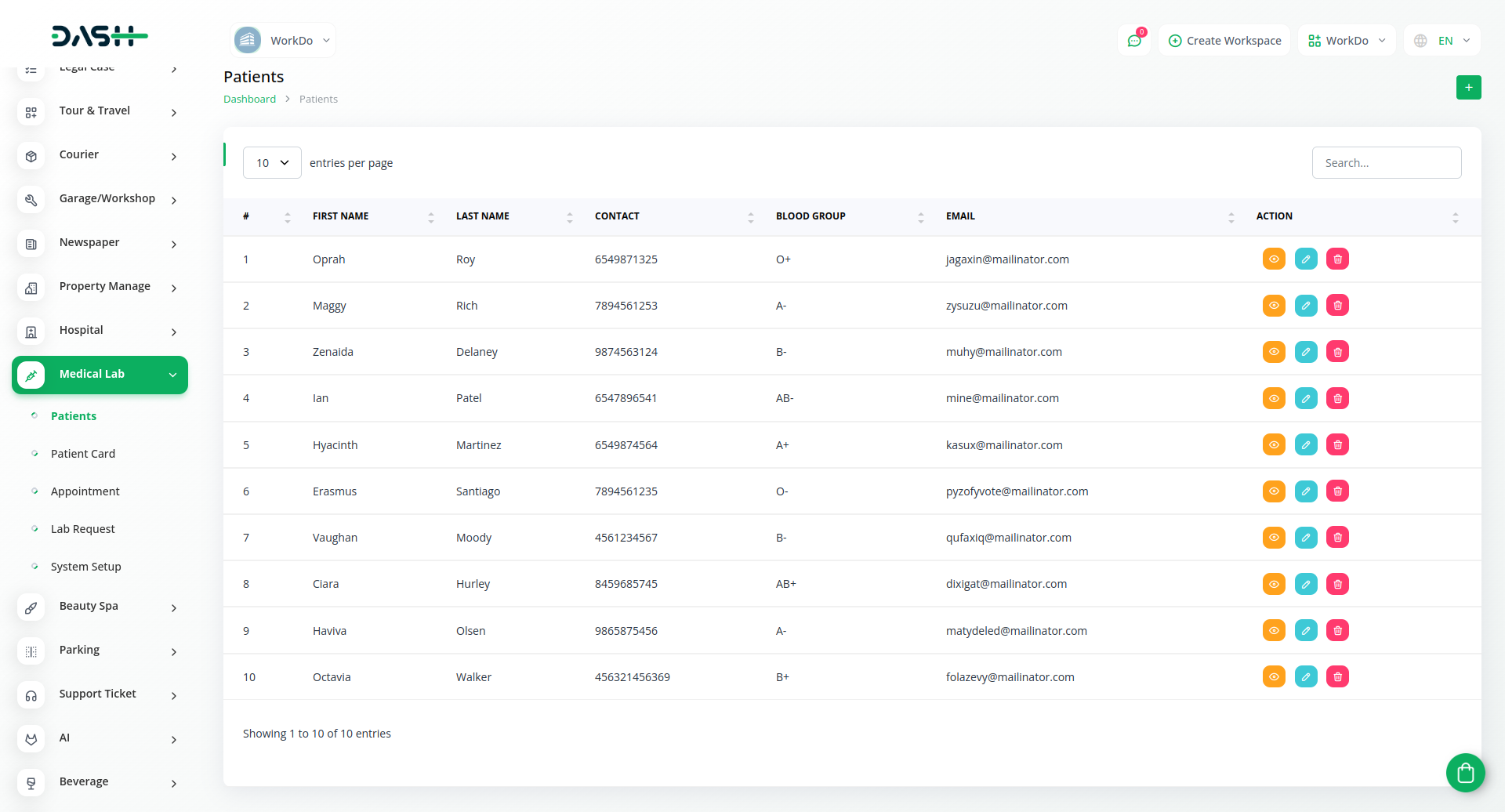The image size is (1505, 812).
Task: Click the DASH logo in sidebar
Action: pyautogui.click(x=100, y=36)
